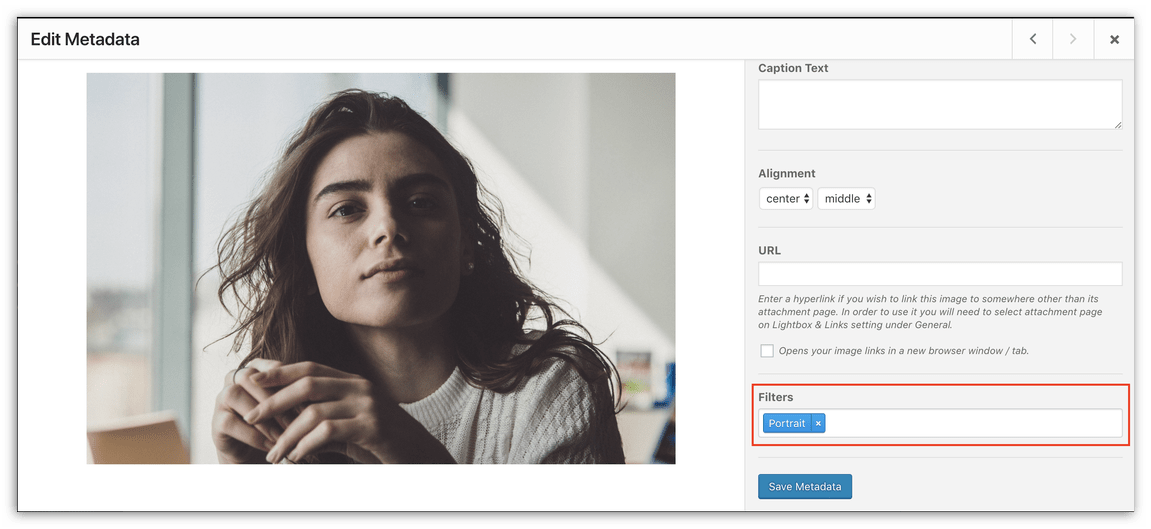Click into the URL input field

[940, 274]
